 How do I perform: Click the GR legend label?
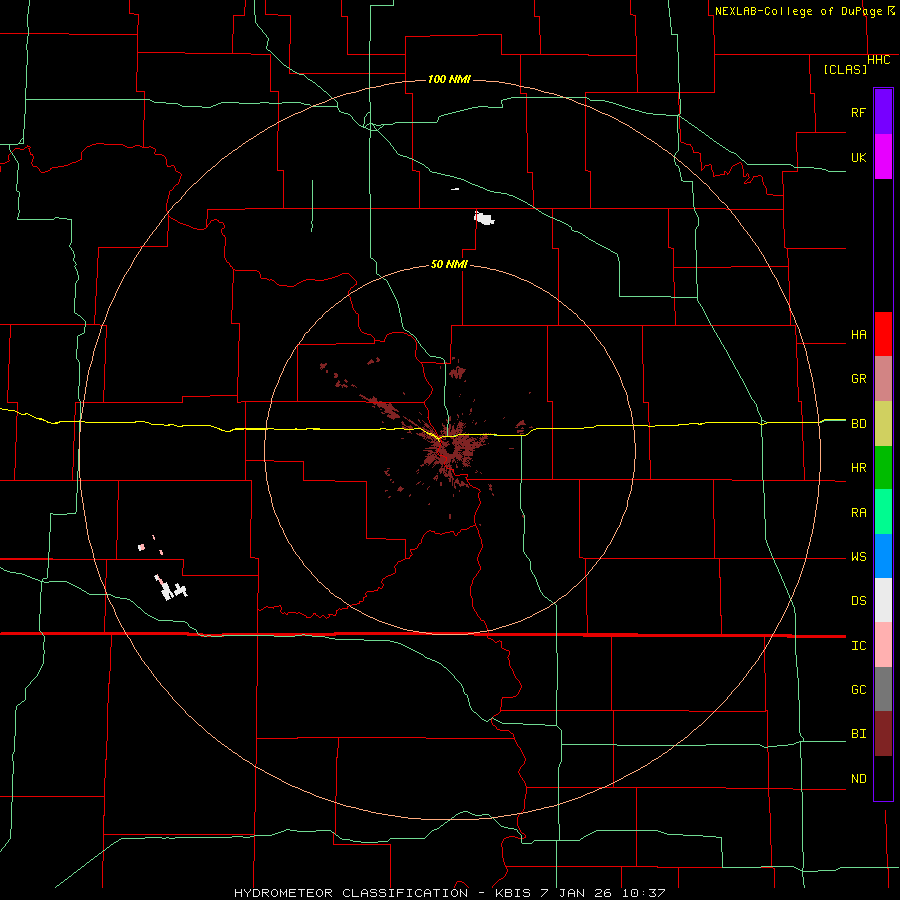pyautogui.click(x=859, y=379)
